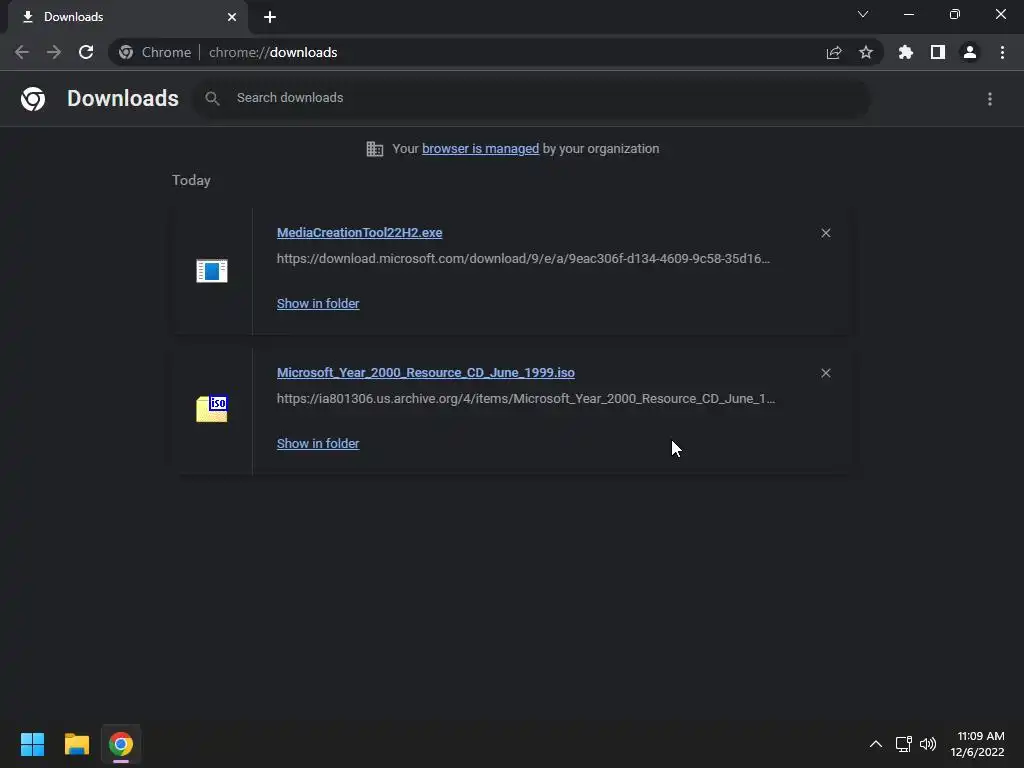Viewport: 1024px width, 768px height.
Task: Click the Search downloads field
Action: tap(530, 98)
